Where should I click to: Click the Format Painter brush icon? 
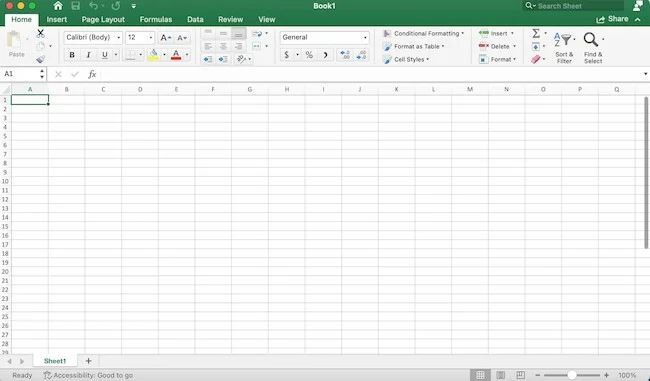pyautogui.click(x=40, y=59)
